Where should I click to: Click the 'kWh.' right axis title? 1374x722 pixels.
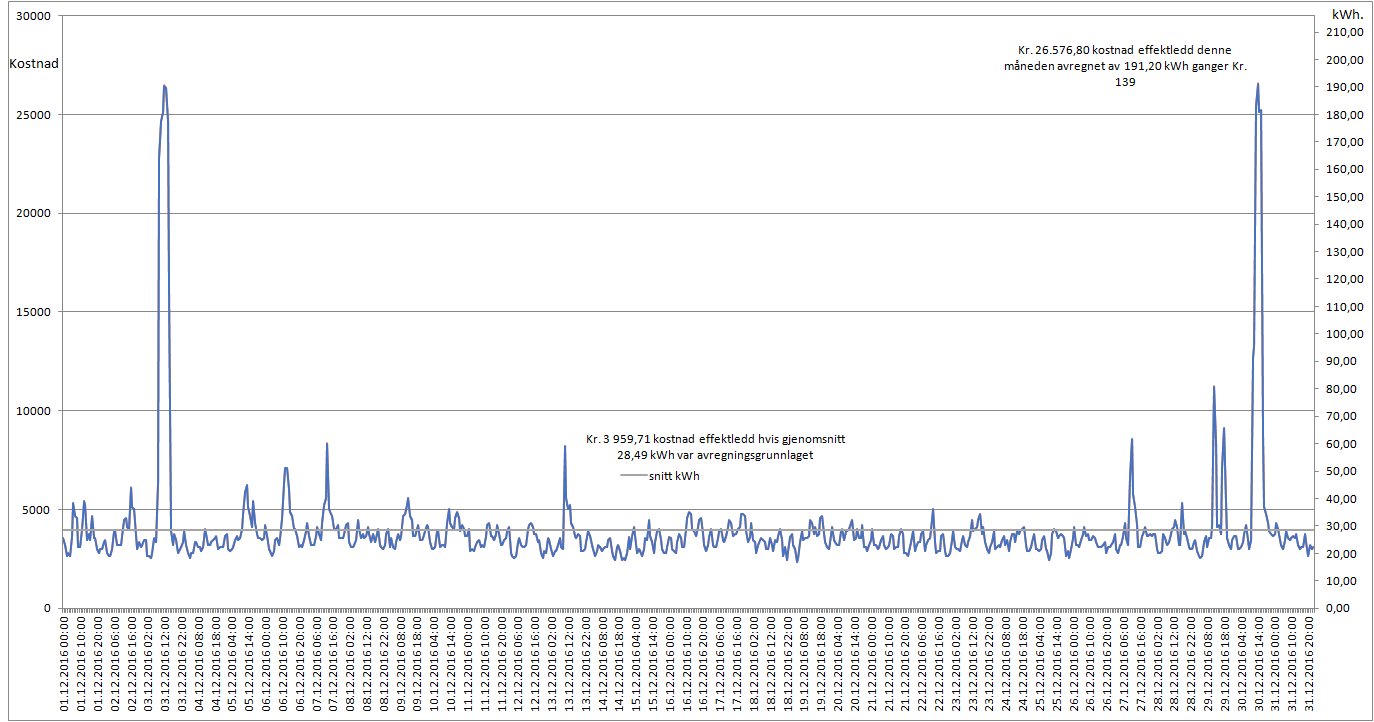coord(1345,15)
